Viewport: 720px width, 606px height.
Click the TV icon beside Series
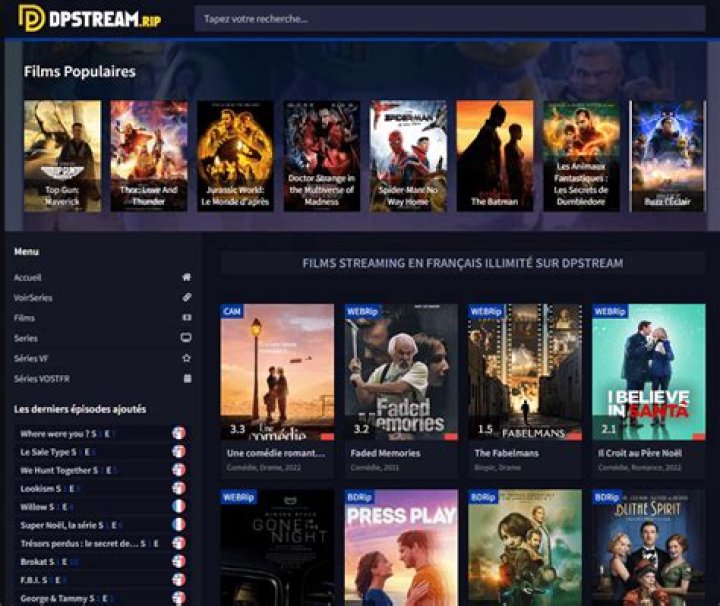(186, 338)
